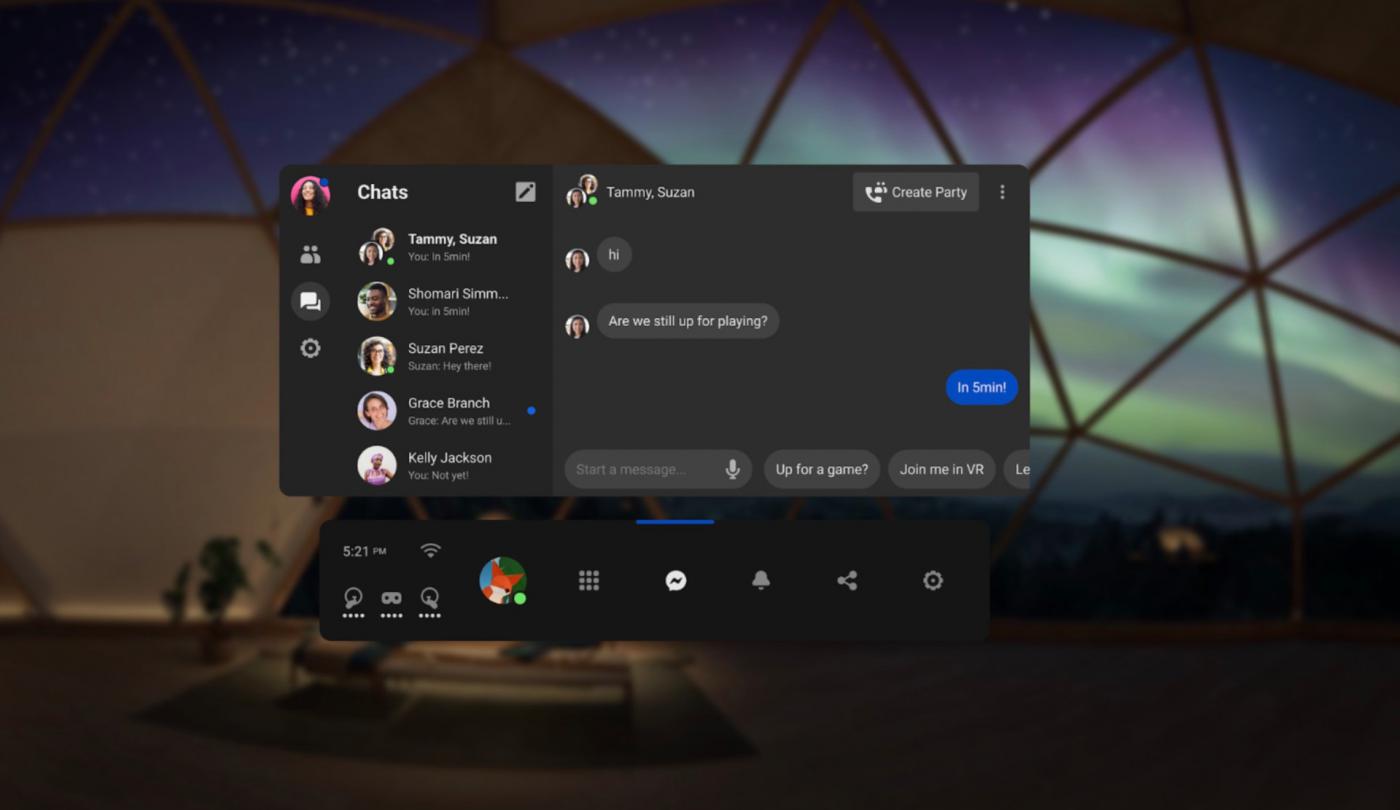
Task: Open the Suzan Perez conversation
Action: coord(447,356)
